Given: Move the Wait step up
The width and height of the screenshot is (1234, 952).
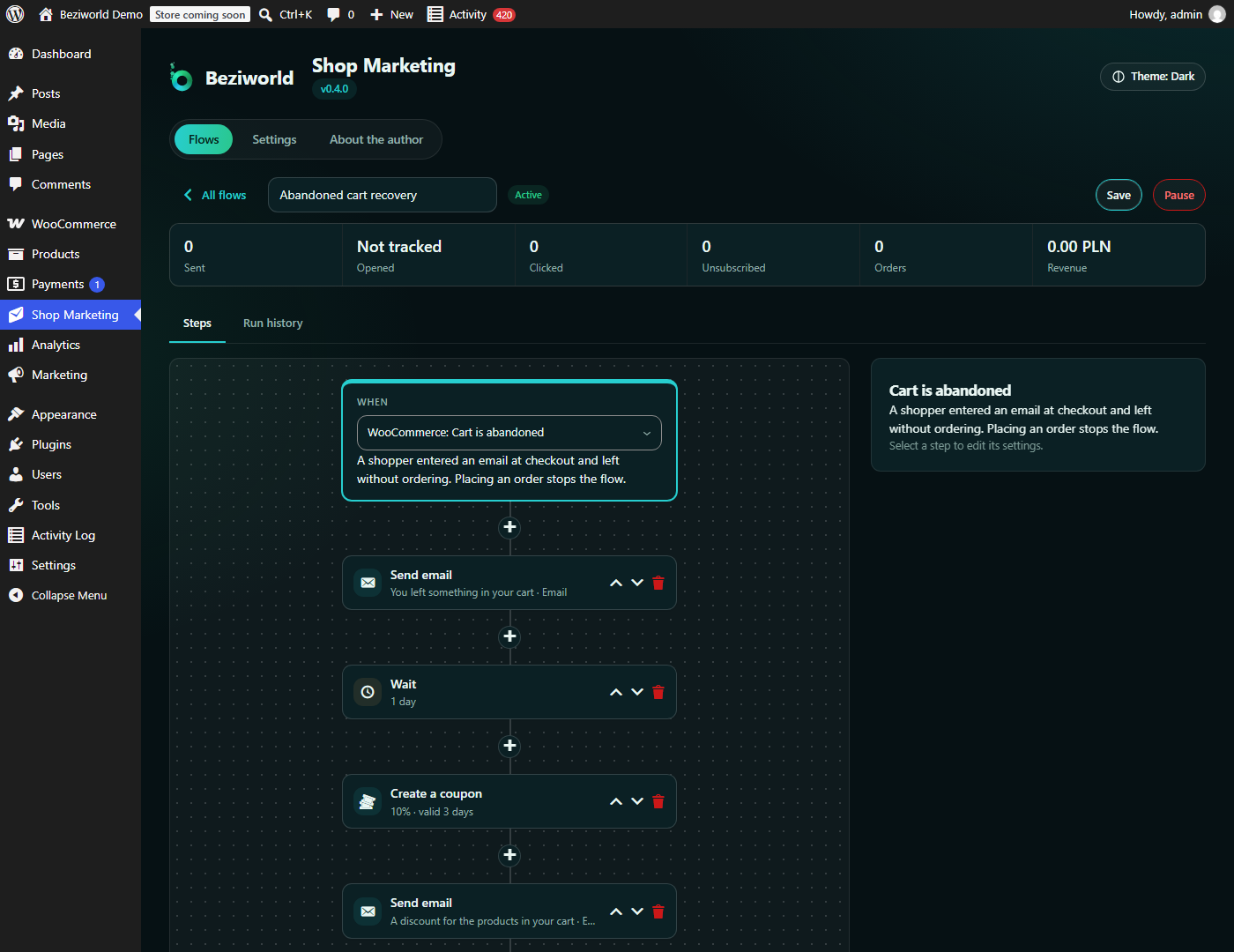Looking at the screenshot, I should [x=616, y=692].
